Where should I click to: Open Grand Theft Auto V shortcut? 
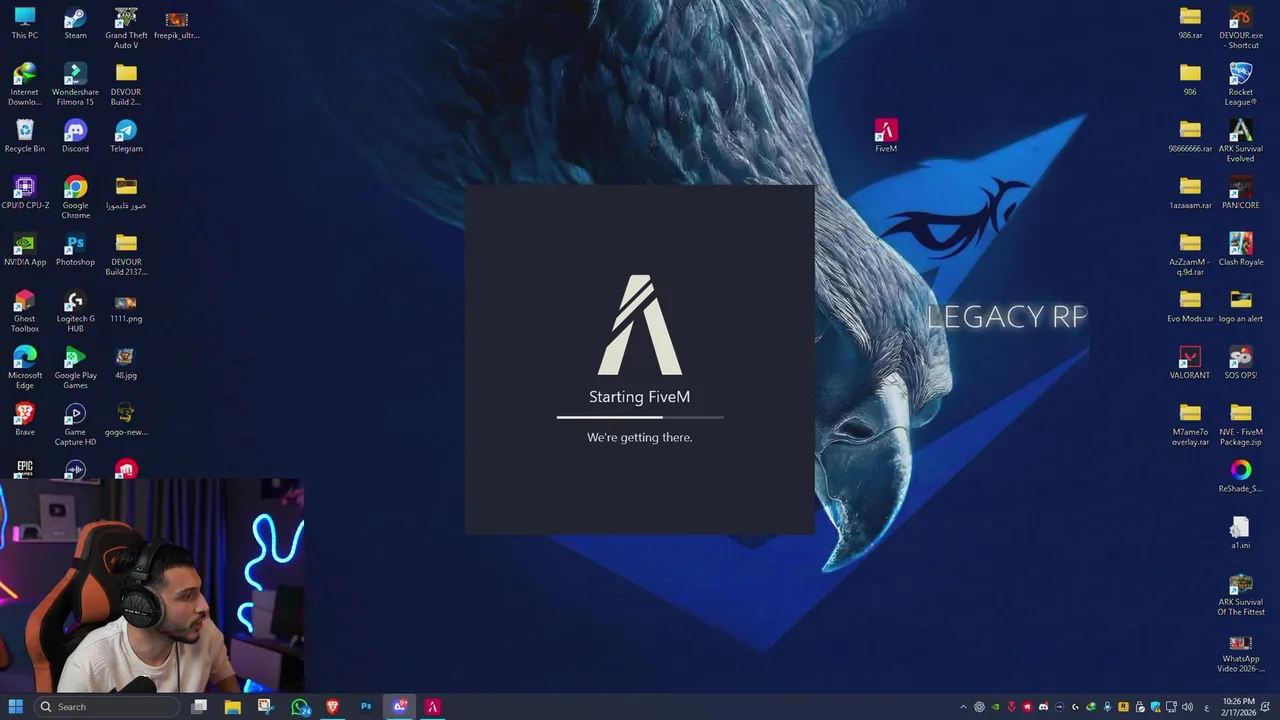tap(126, 28)
